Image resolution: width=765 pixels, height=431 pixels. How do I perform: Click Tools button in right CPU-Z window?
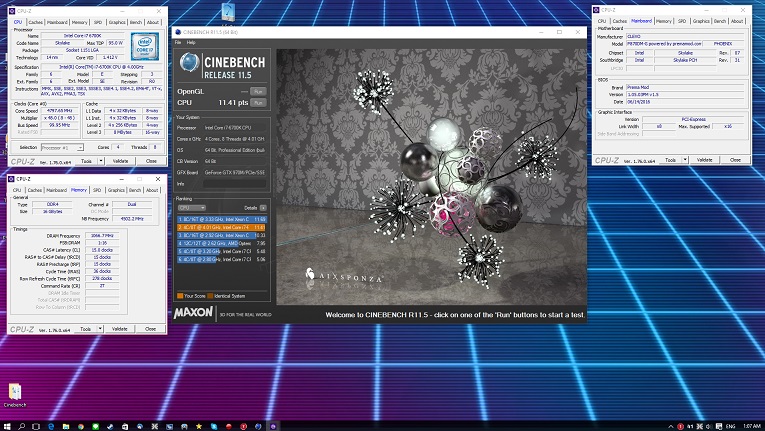pyautogui.click(x=671, y=160)
